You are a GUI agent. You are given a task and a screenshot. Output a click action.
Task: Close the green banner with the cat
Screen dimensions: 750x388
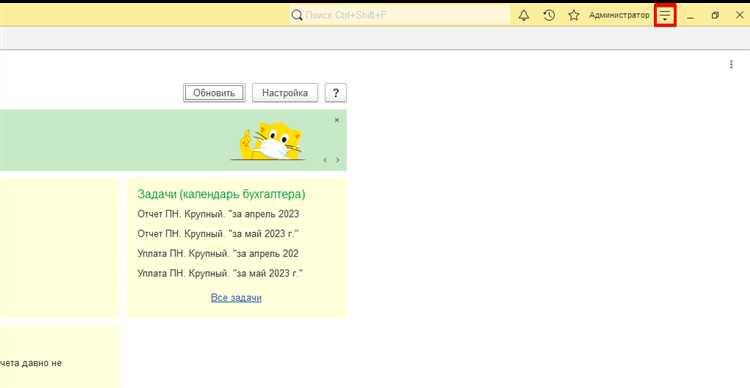click(x=337, y=120)
